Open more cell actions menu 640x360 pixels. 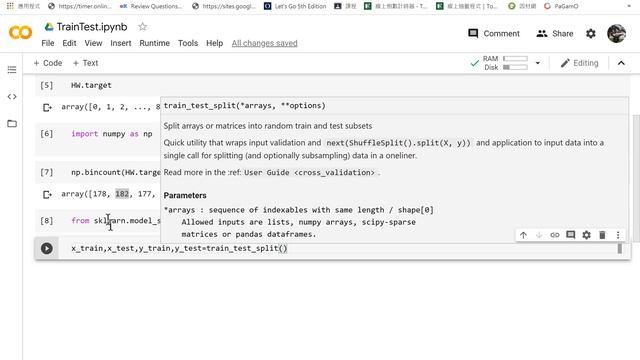coord(618,235)
